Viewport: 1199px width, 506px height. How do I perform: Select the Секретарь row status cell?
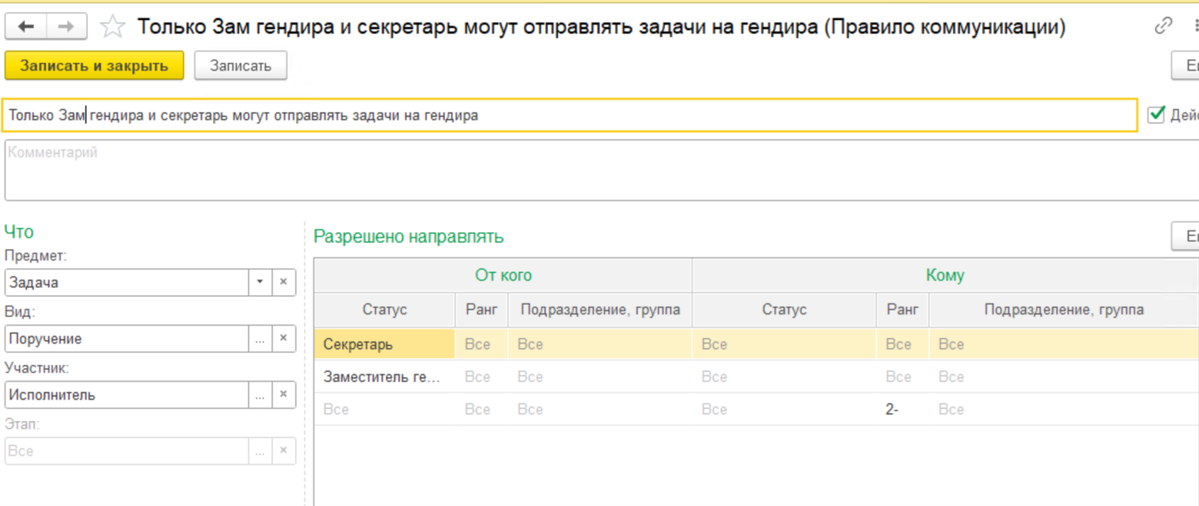(x=384, y=345)
